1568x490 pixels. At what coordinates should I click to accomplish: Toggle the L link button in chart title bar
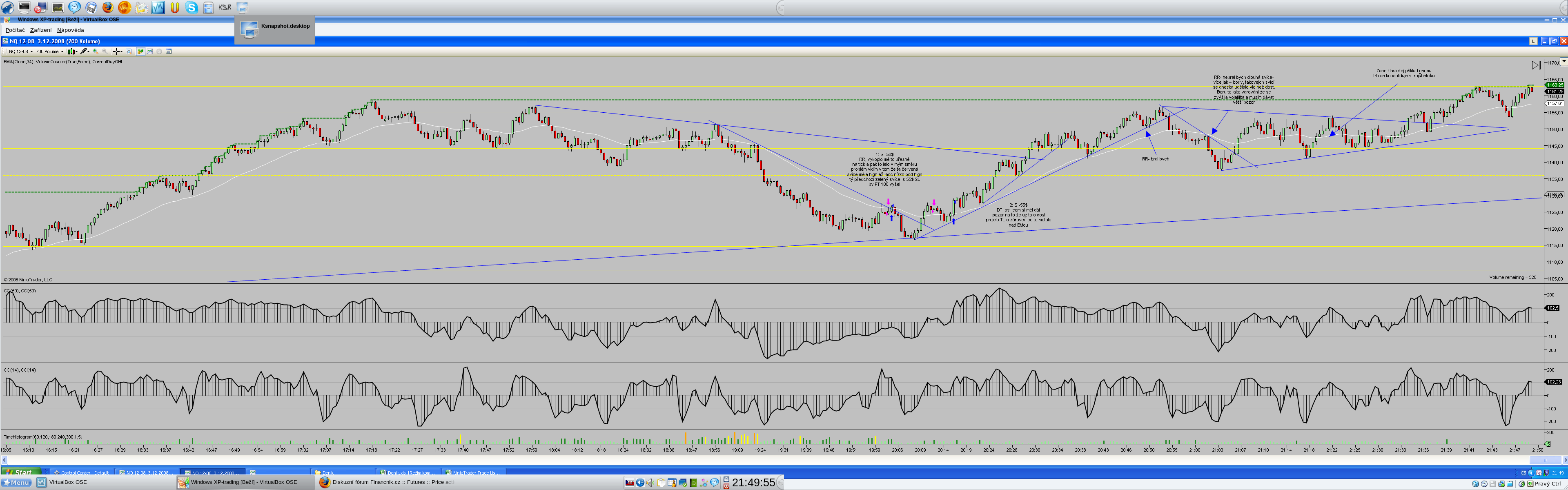(x=1533, y=41)
